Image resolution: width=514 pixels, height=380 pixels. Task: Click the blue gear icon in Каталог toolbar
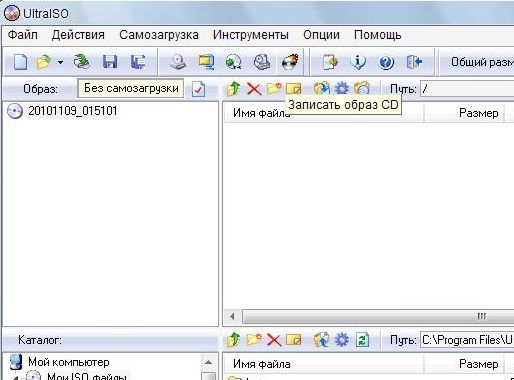coord(342,340)
